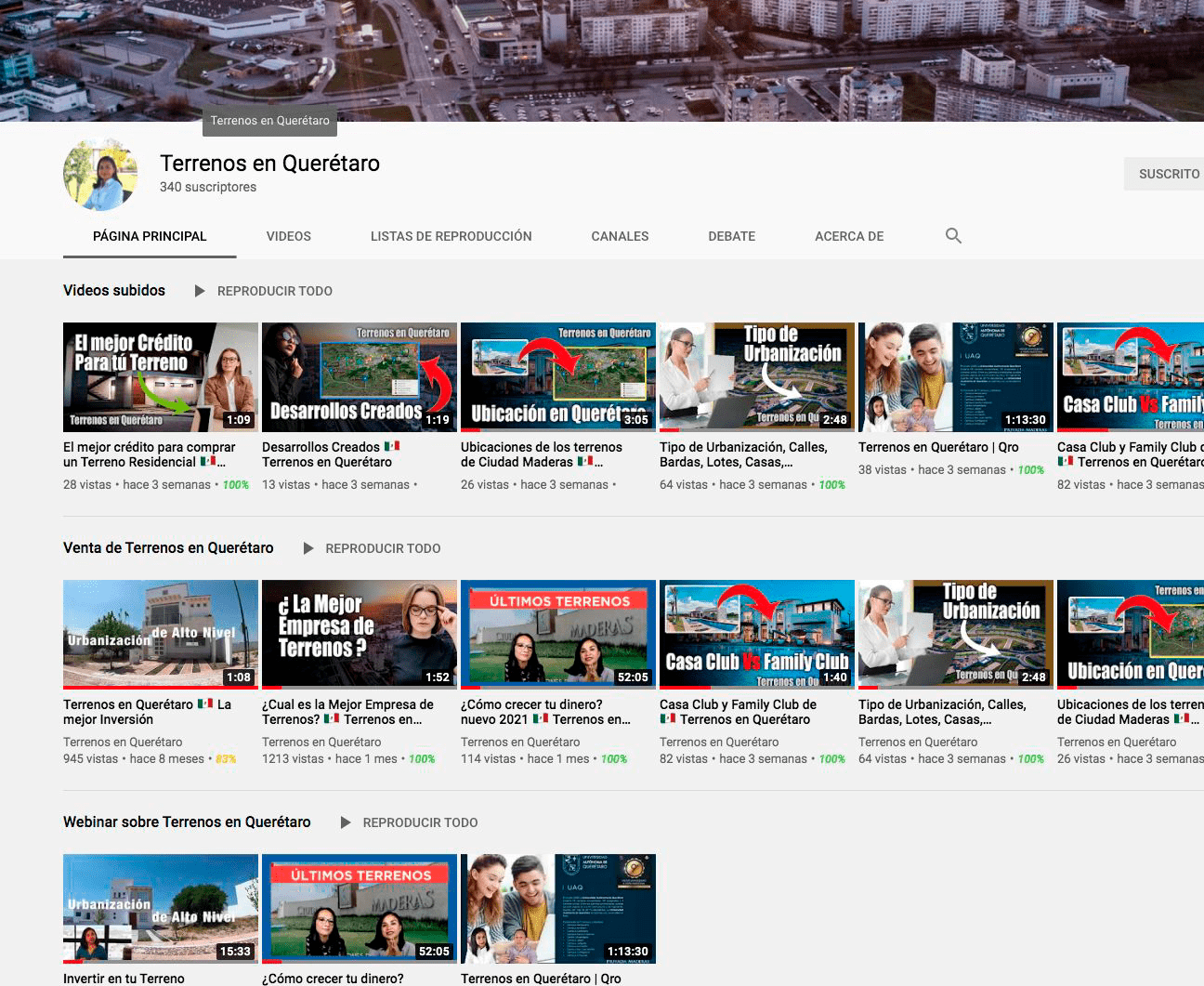Open 'Tipo de Urbanización, Calles' title in Venta section
1204x986 pixels.
942,712
